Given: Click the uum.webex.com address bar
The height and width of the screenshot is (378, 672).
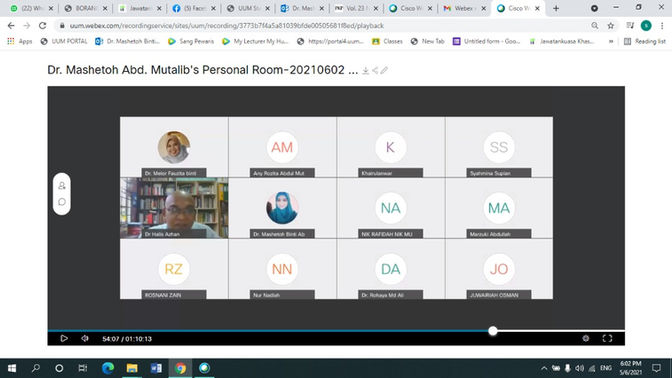Looking at the screenshot, I should click(x=227, y=26).
